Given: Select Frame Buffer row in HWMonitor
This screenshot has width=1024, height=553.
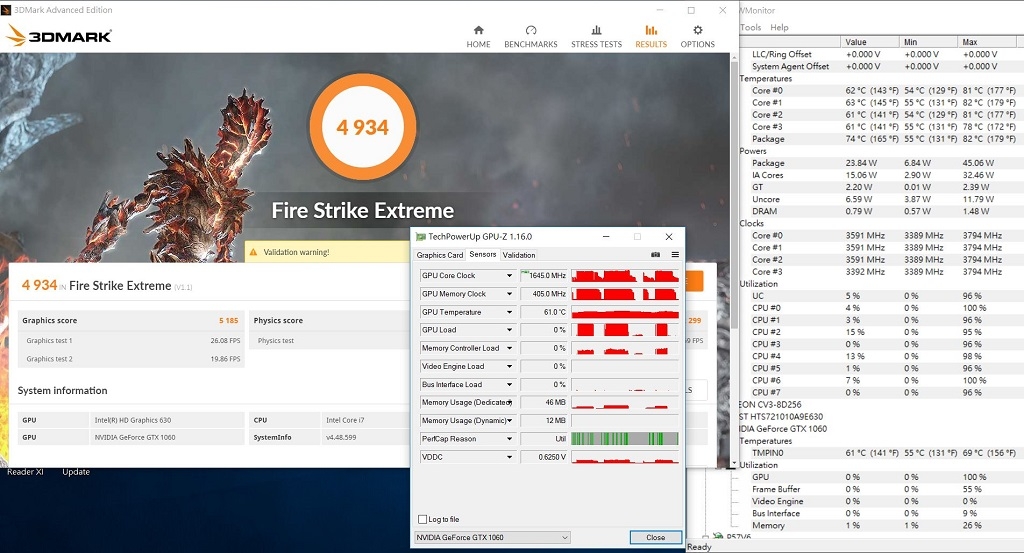Looking at the screenshot, I should tap(881, 489).
